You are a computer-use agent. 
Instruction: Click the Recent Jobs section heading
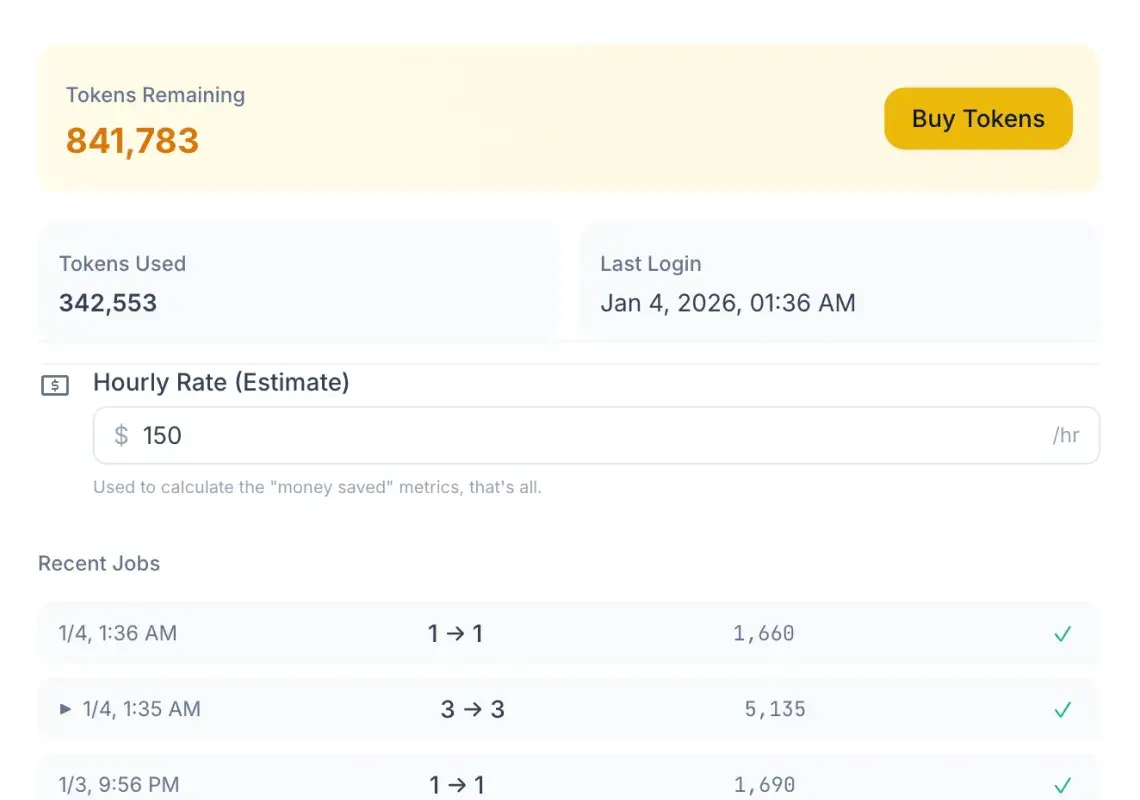click(98, 563)
